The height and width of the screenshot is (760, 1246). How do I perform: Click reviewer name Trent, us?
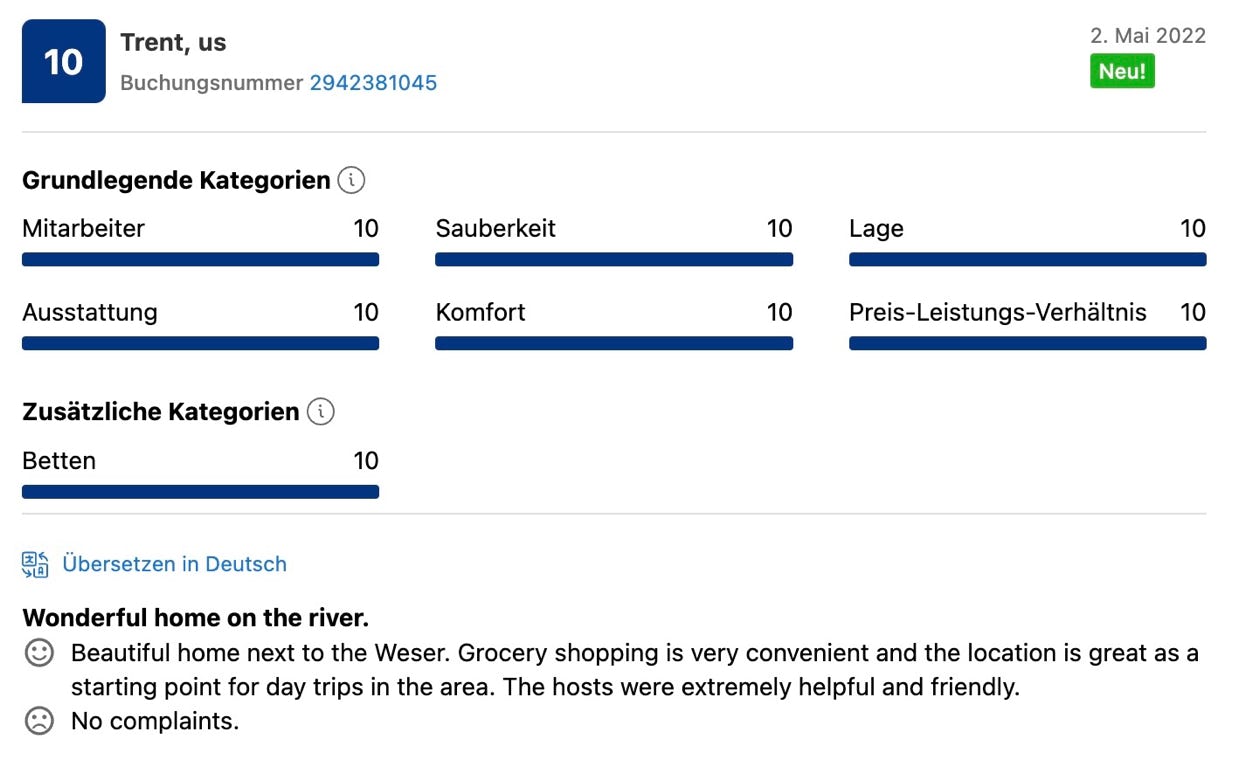coord(173,43)
